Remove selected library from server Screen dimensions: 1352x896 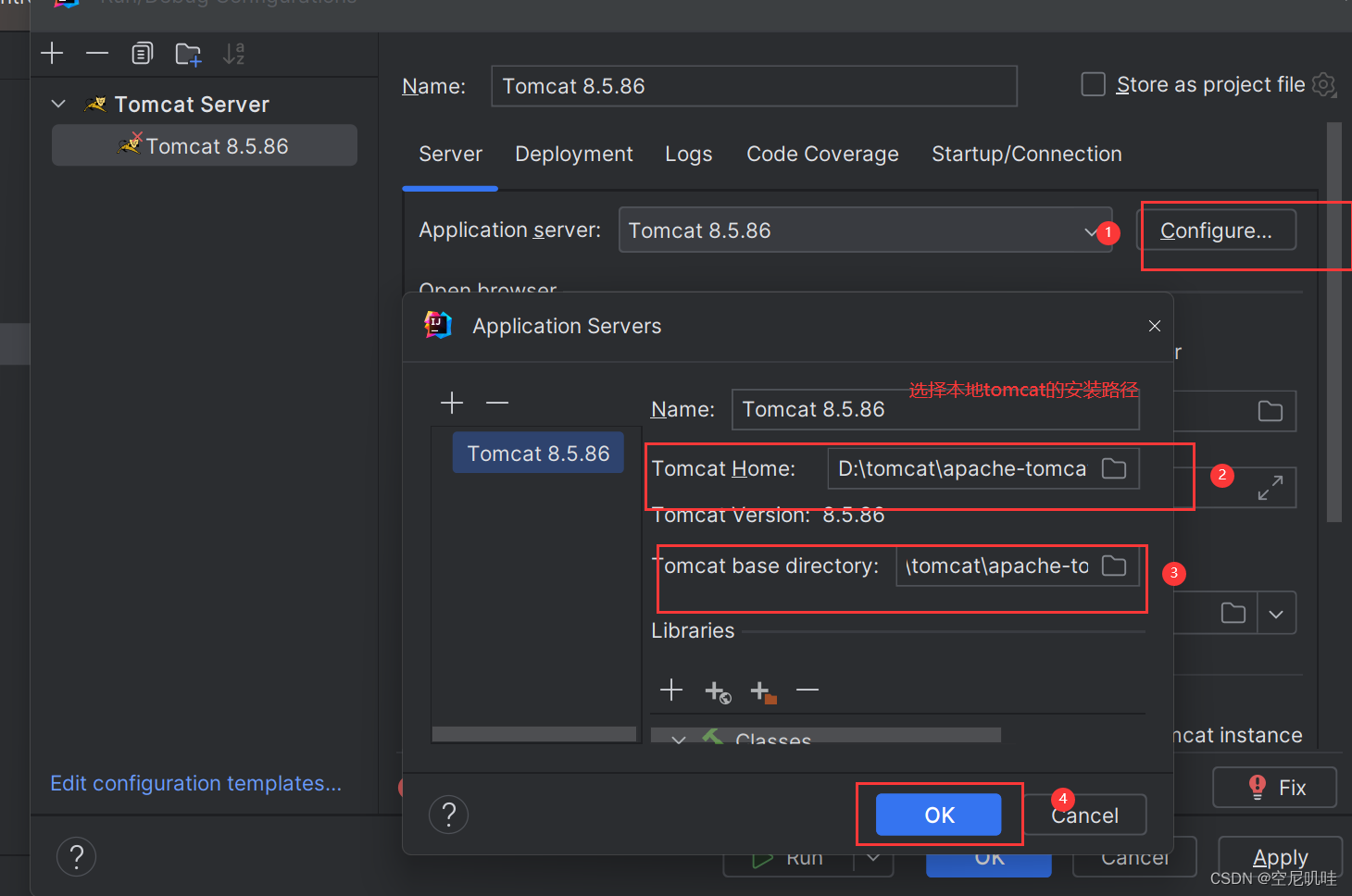pyautogui.click(x=807, y=691)
